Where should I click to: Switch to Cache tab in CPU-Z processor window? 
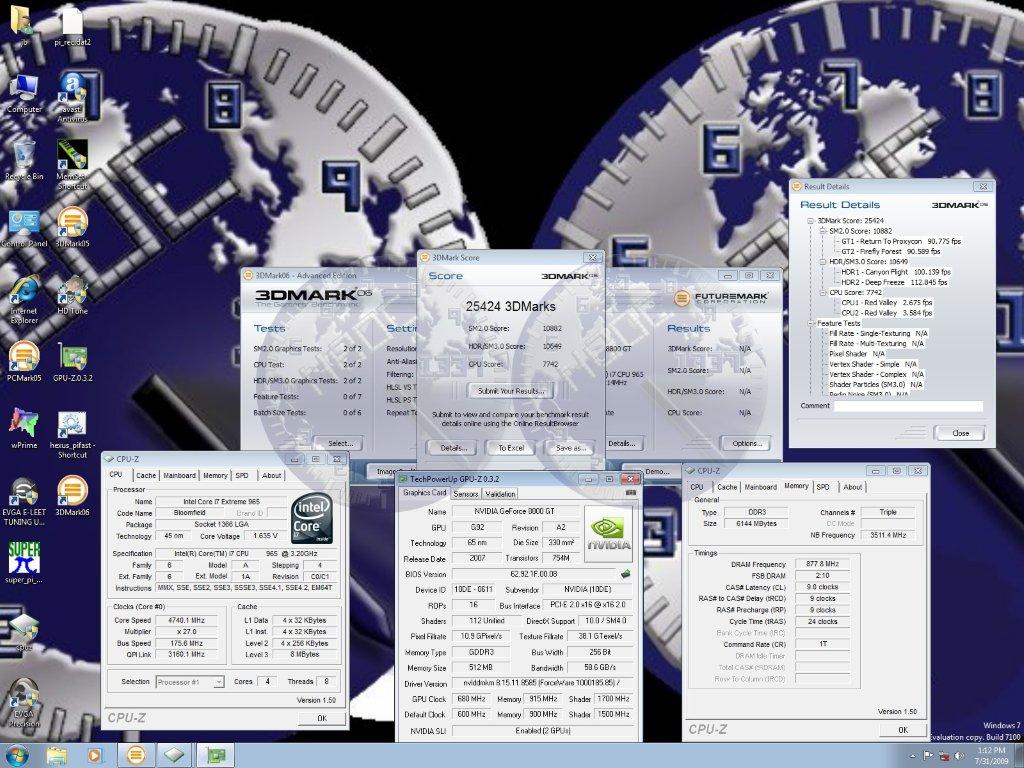[146, 475]
